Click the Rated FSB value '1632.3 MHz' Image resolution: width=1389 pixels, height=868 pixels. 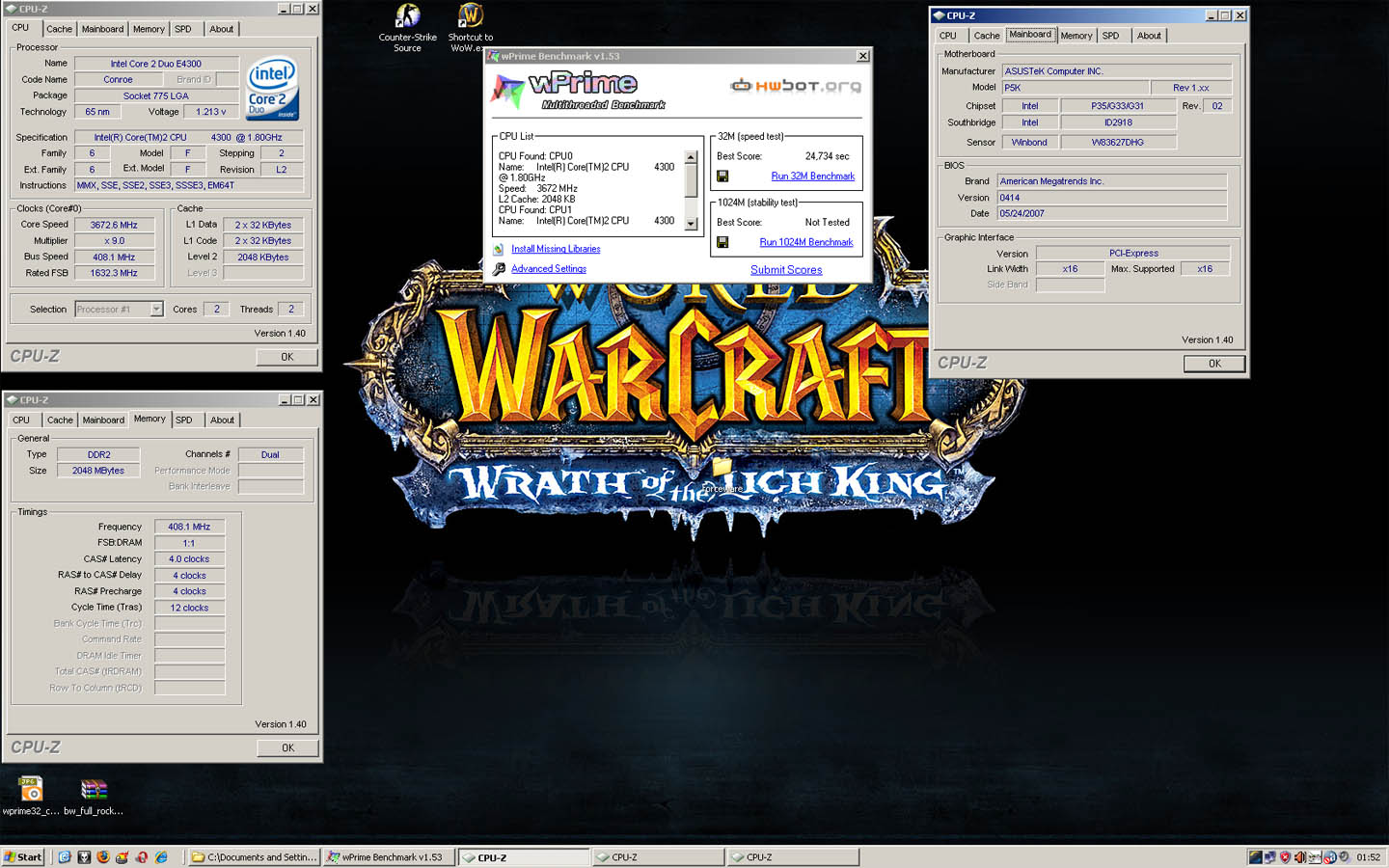coord(114,273)
